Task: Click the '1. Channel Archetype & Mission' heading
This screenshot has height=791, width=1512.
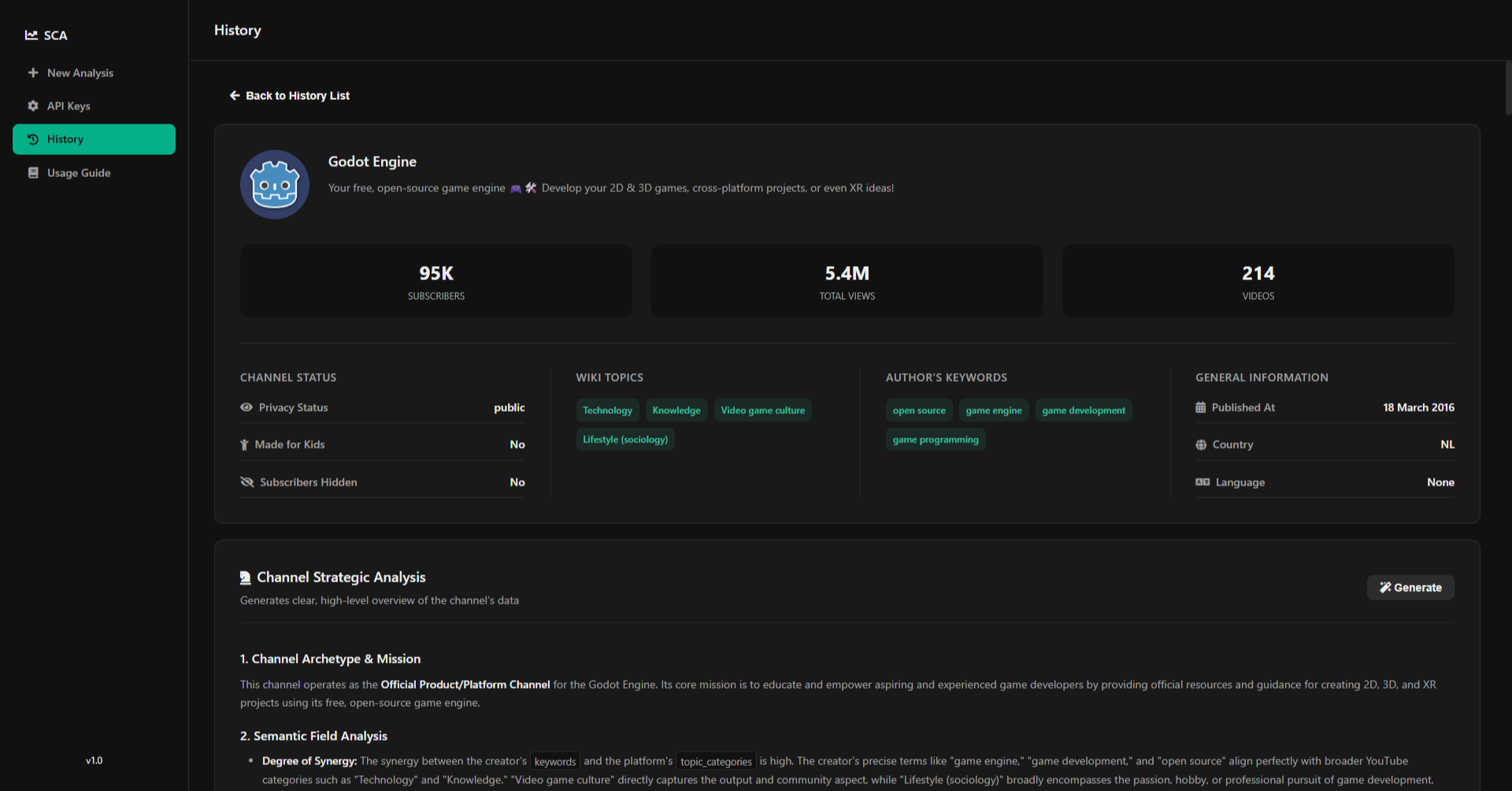Action: tap(330, 659)
